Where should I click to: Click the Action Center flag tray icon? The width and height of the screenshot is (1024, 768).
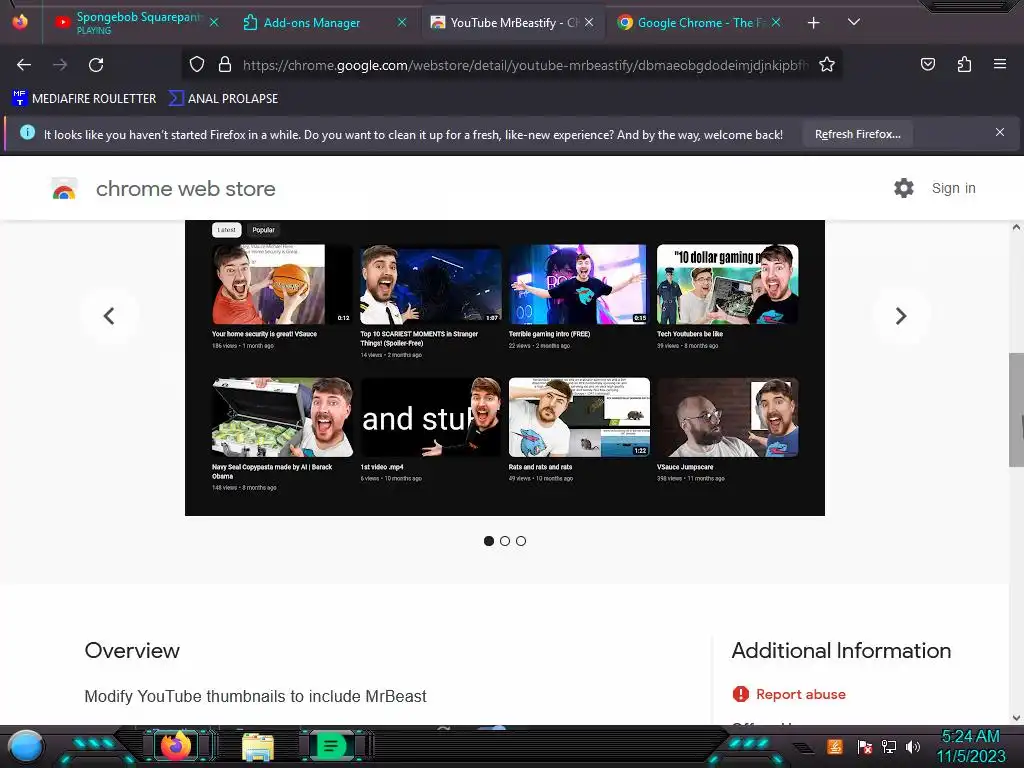pos(864,746)
